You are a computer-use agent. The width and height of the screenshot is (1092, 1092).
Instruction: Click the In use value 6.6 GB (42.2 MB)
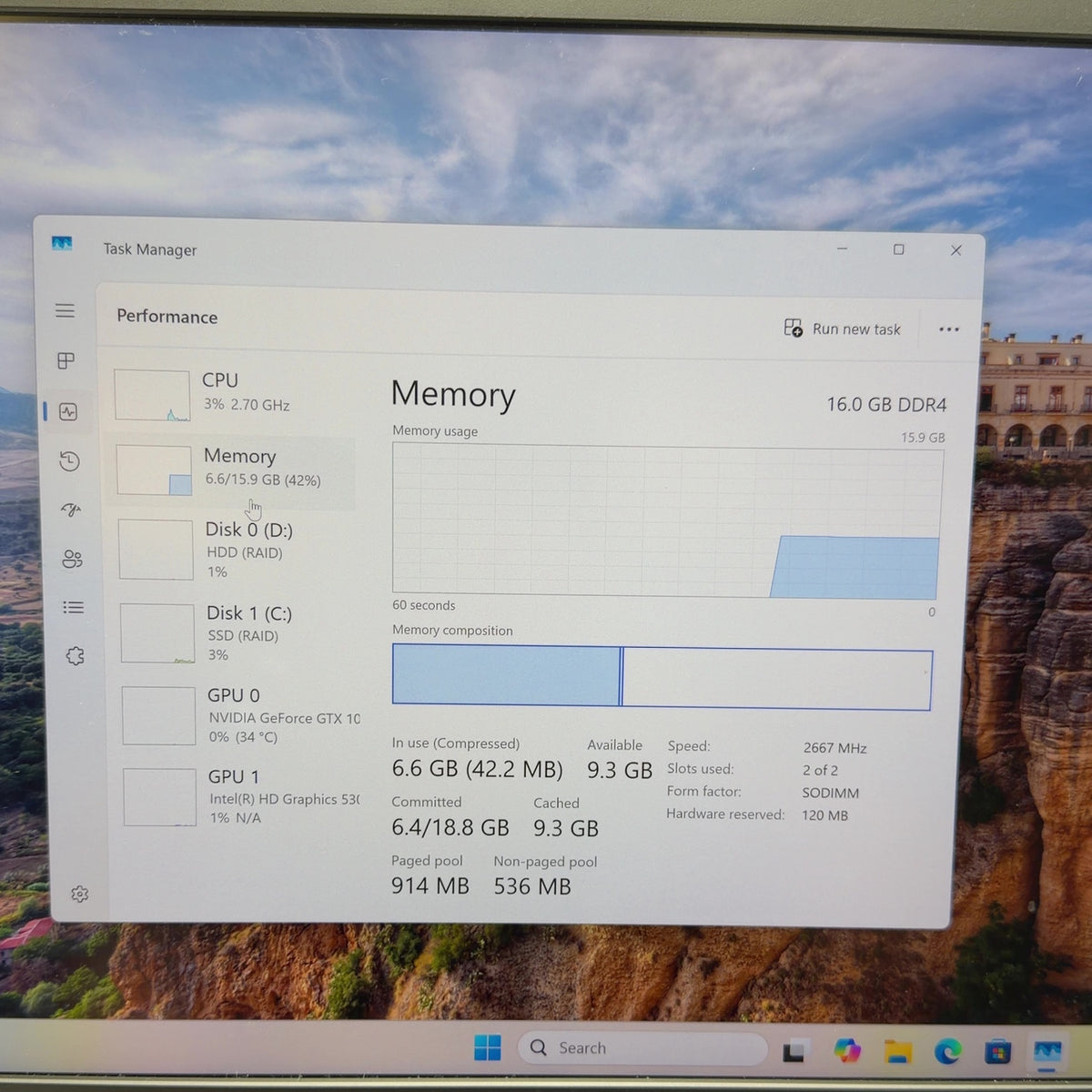[x=478, y=770]
